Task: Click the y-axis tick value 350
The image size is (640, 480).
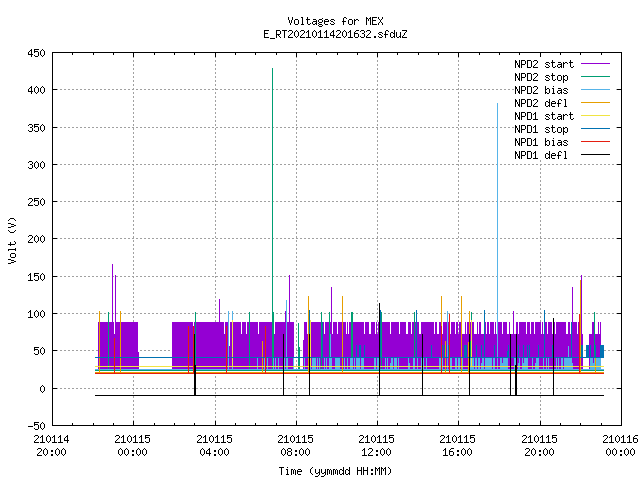Action: (x=36, y=128)
